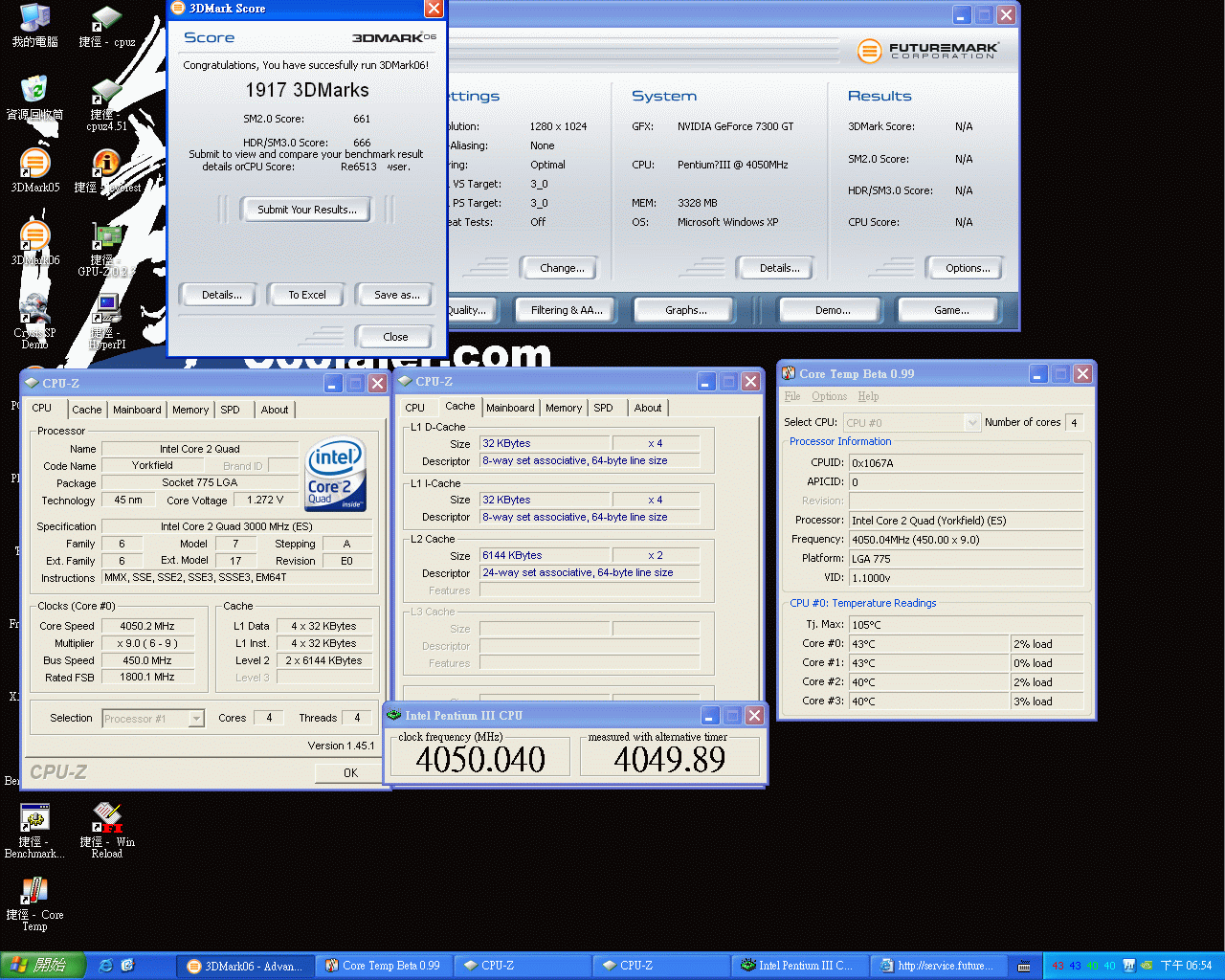This screenshot has height=980, width=1225.
Task: Open About tab in left CPU-Z
Action: click(275, 410)
